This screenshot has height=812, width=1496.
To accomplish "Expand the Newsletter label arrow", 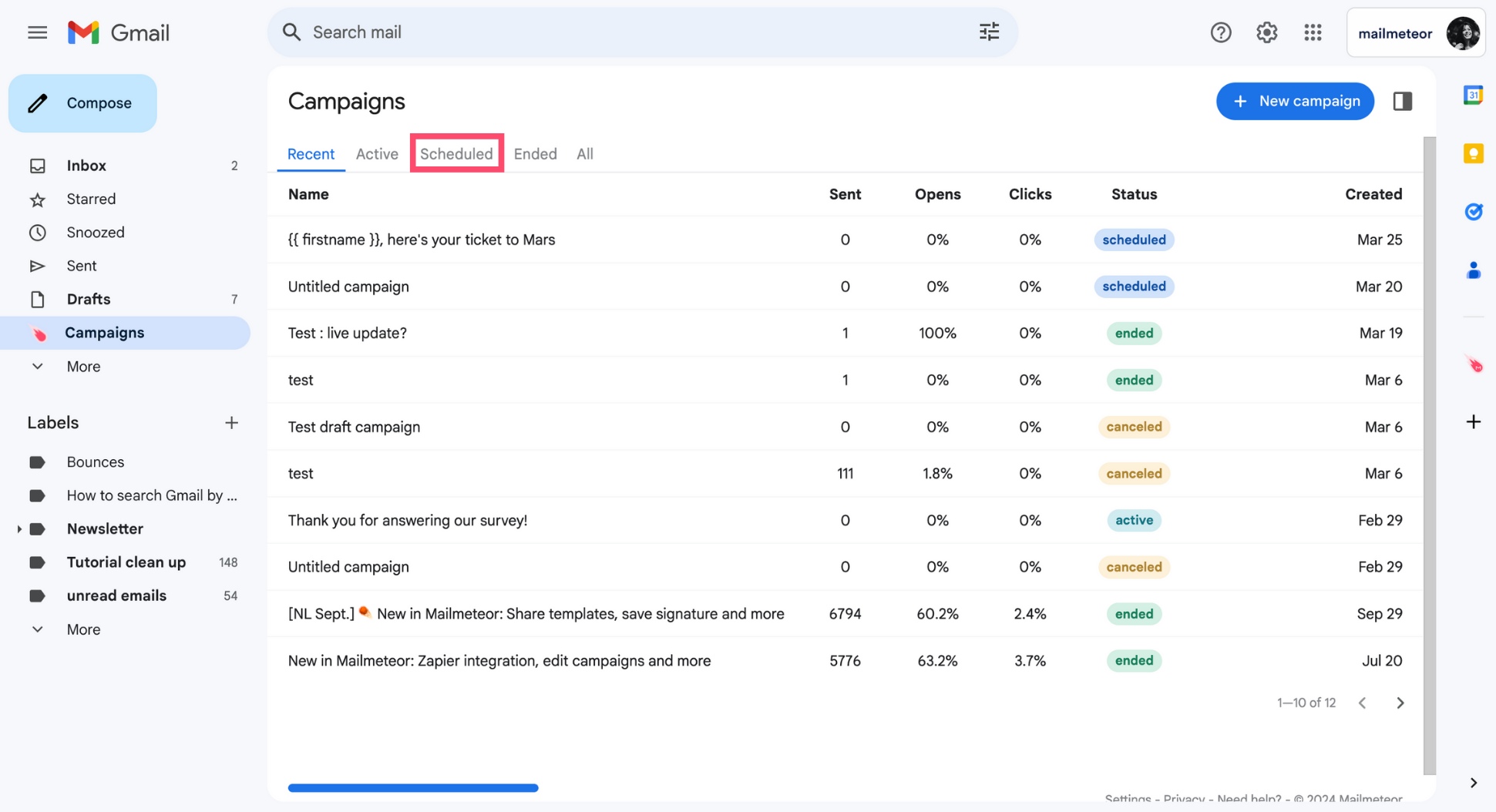I will [x=19, y=529].
